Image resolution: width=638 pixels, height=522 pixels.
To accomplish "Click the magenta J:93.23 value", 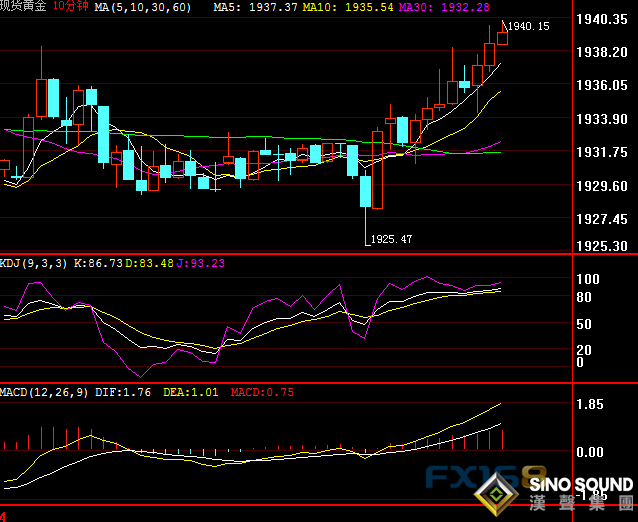I will click(201, 263).
